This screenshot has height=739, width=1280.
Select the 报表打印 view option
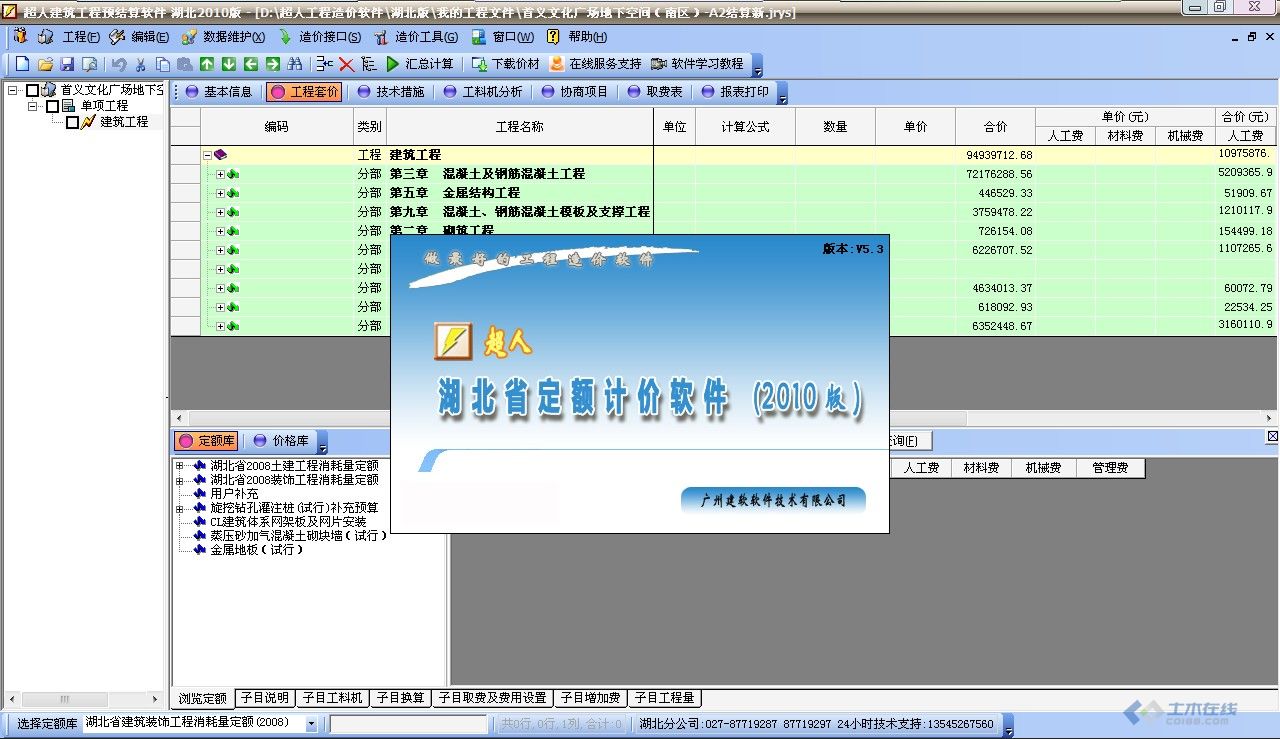click(x=735, y=92)
